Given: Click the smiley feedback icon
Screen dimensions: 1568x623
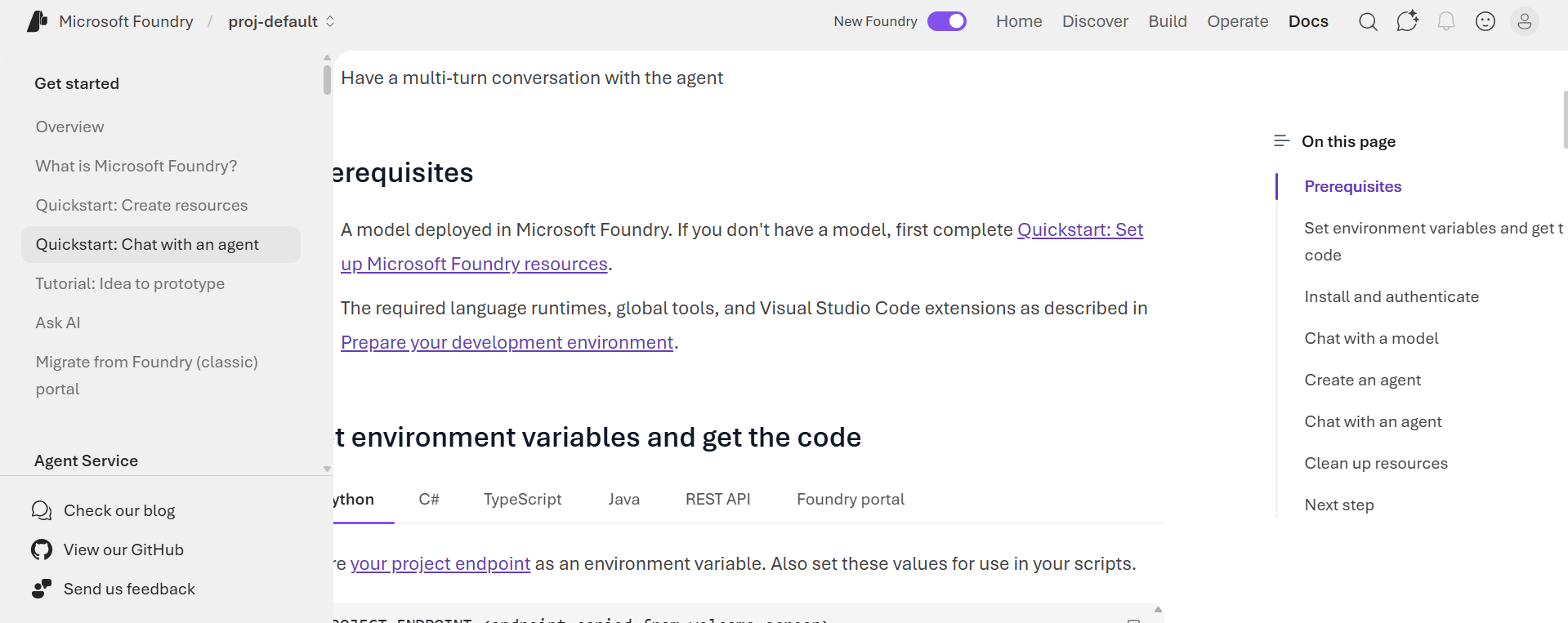Looking at the screenshot, I should (x=1485, y=22).
